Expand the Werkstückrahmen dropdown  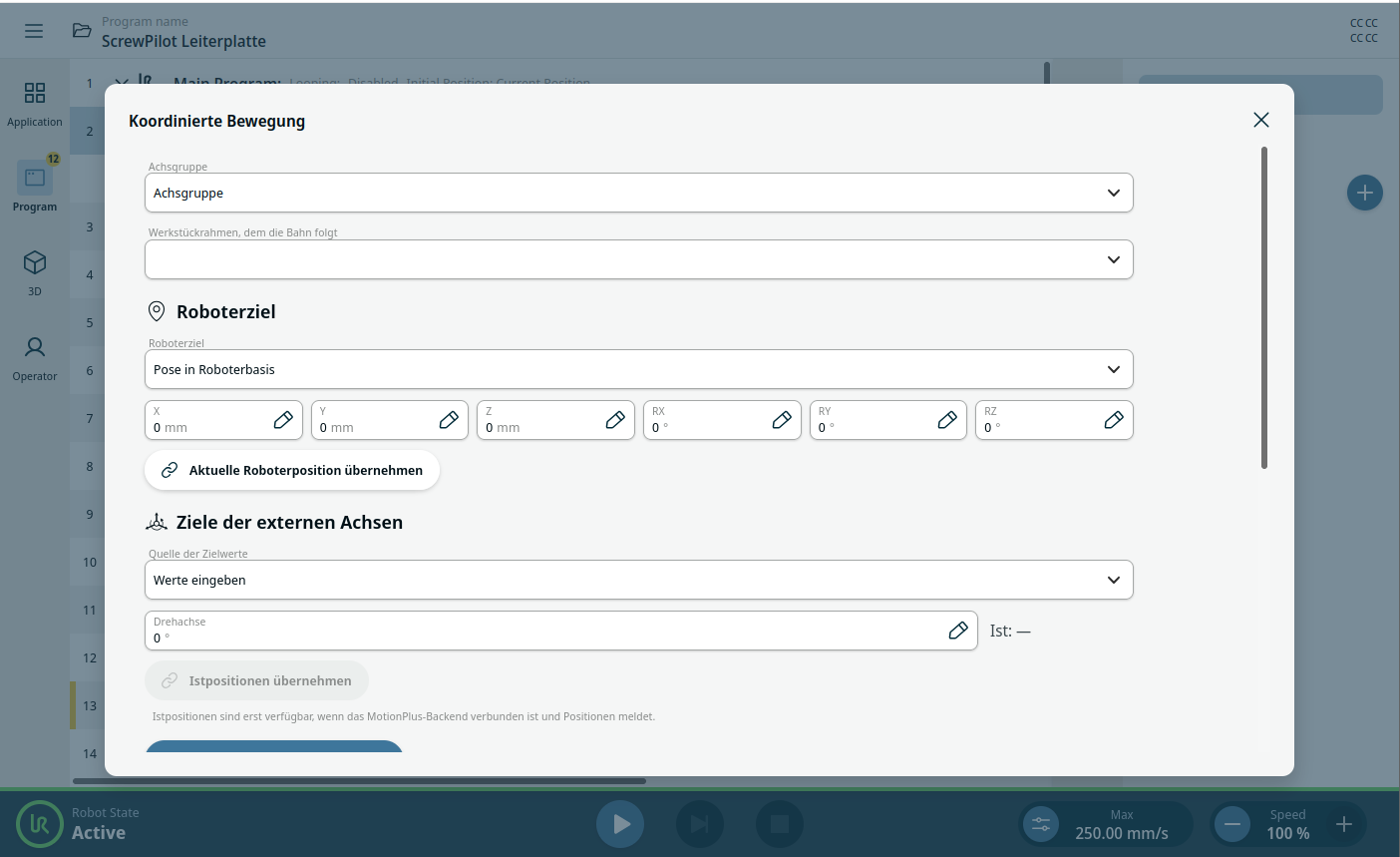[x=639, y=259]
